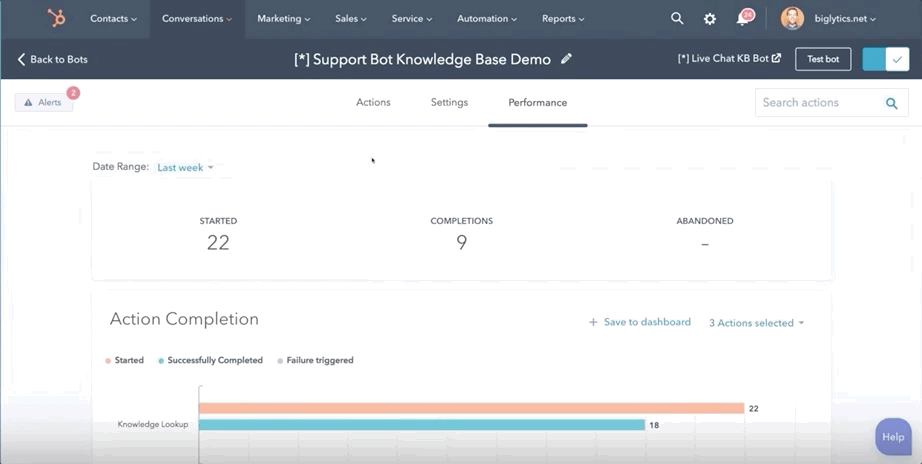Click the Knowledge Lookup chart label
922x464 pixels.
pyautogui.click(x=153, y=425)
